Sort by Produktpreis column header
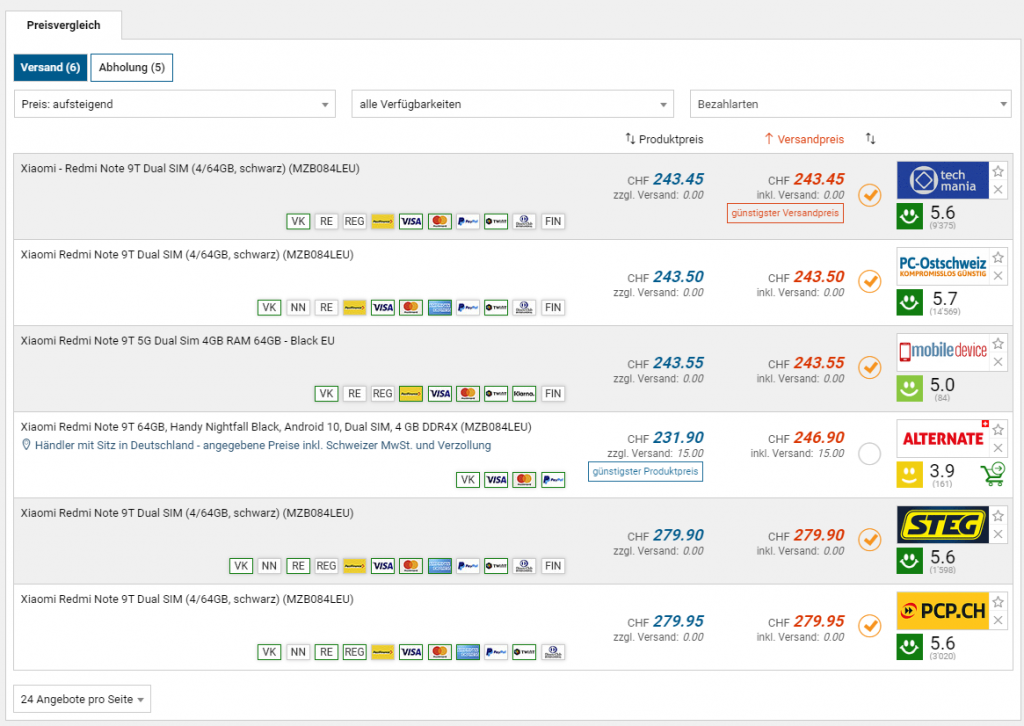Viewport: 1024px width, 726px height. (x=664, y=139)
